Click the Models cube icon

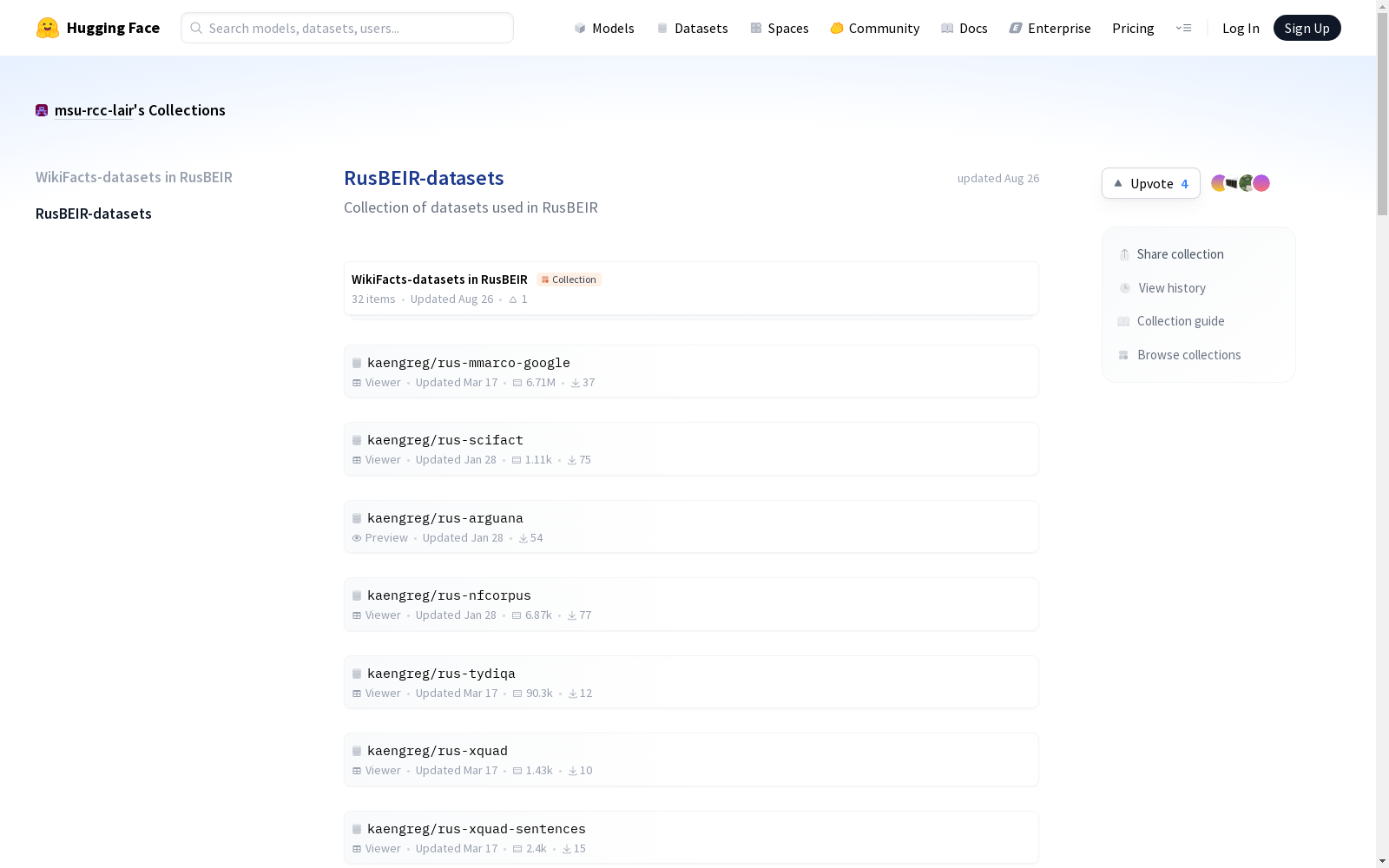point(580,28)
